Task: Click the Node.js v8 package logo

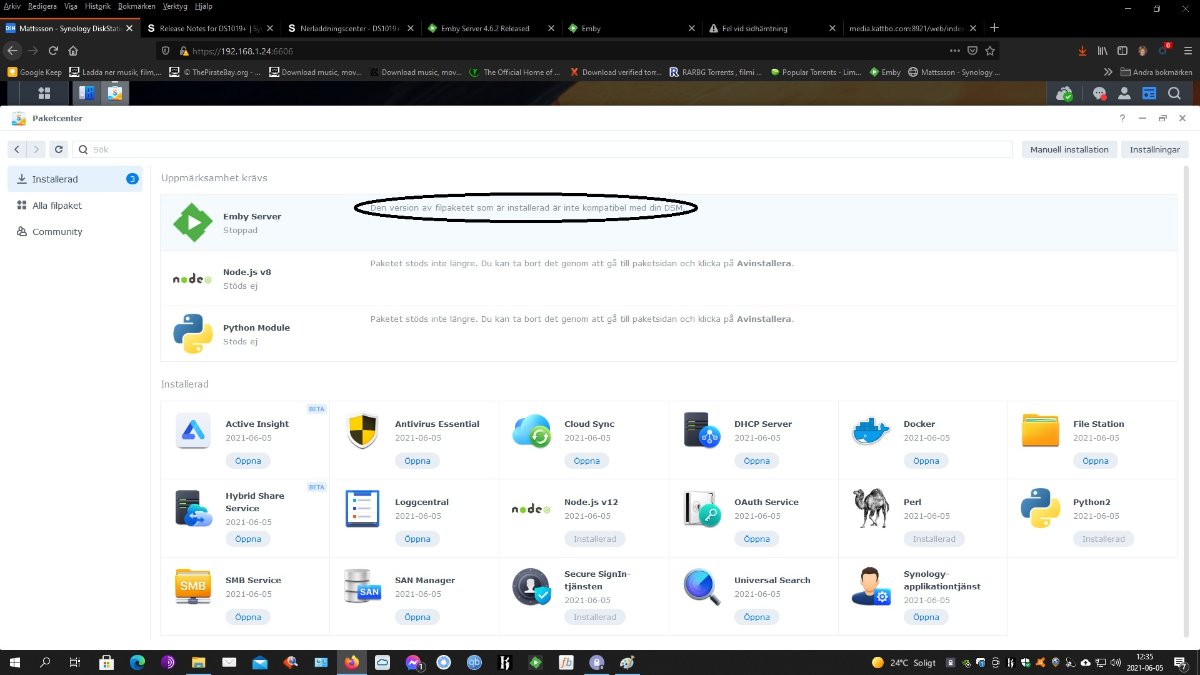Action: coord(193,278)
